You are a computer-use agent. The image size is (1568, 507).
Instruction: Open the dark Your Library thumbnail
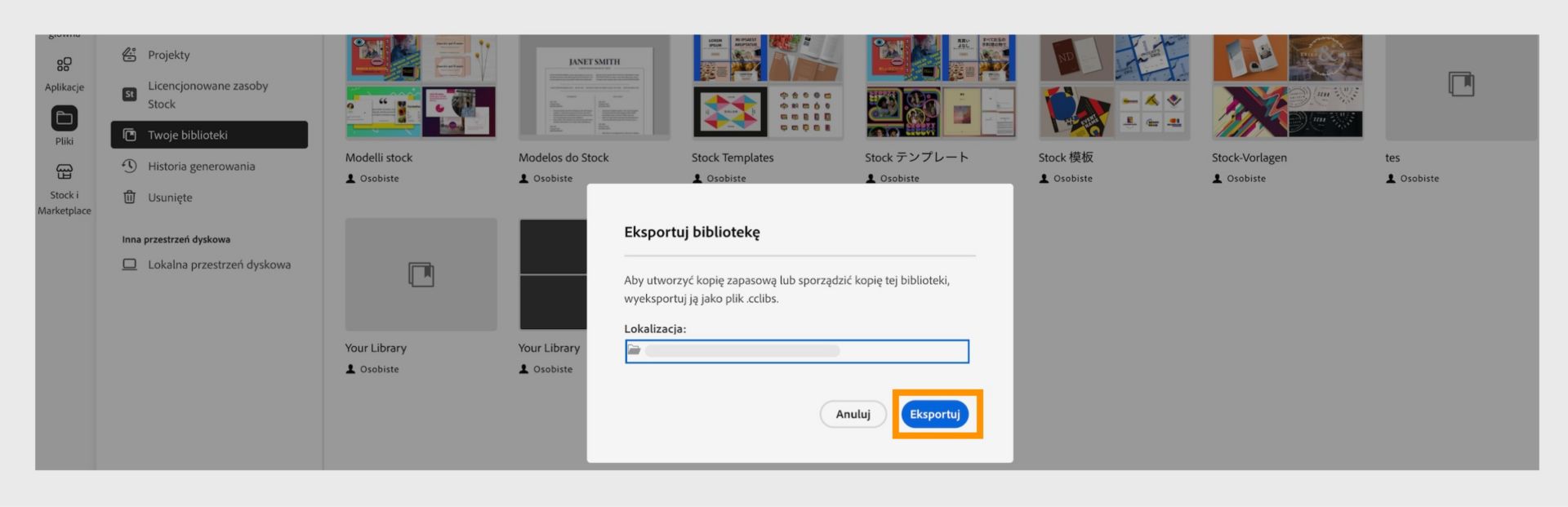(x=553, y=274)
